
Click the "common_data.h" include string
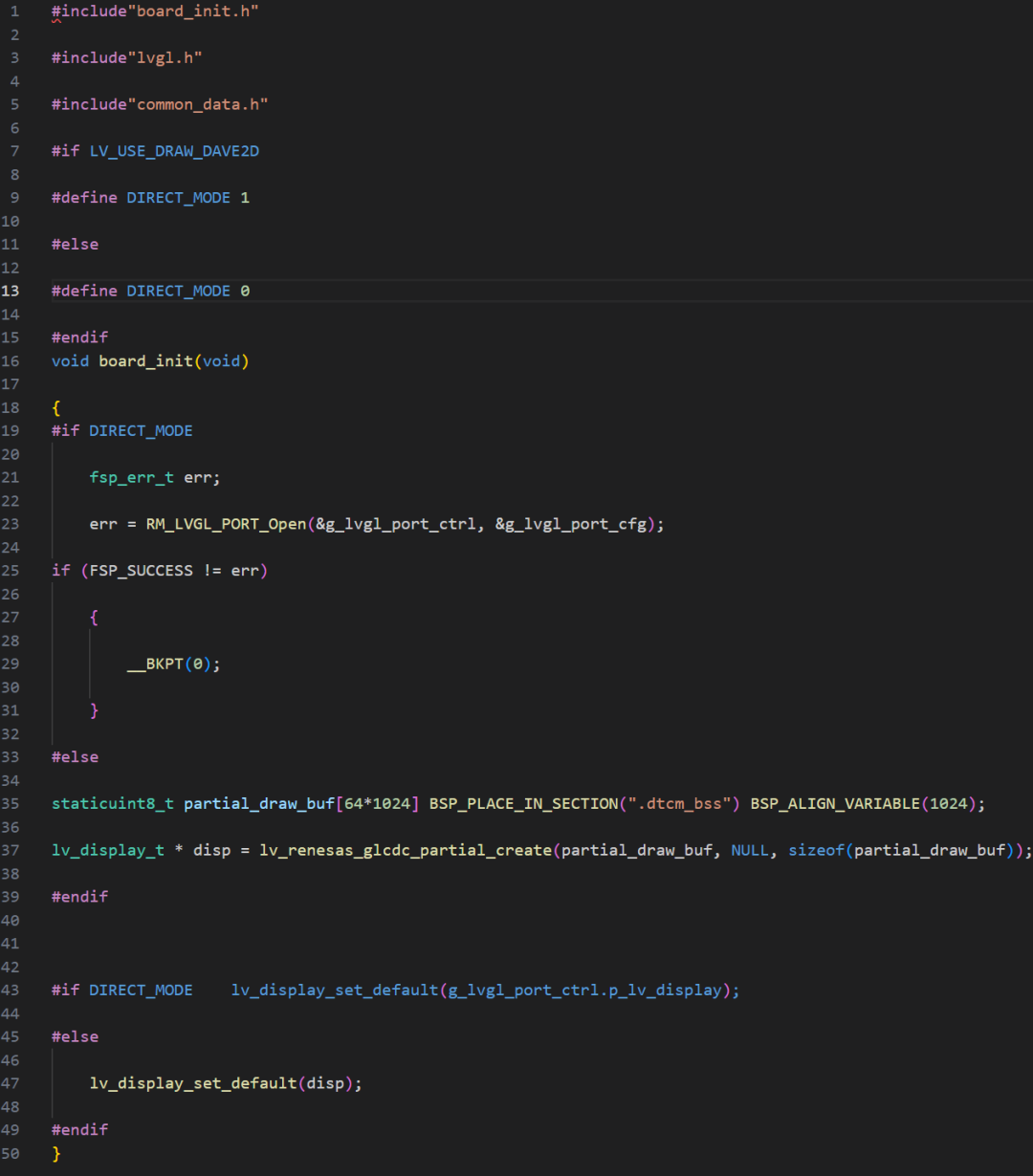point(198,104)
